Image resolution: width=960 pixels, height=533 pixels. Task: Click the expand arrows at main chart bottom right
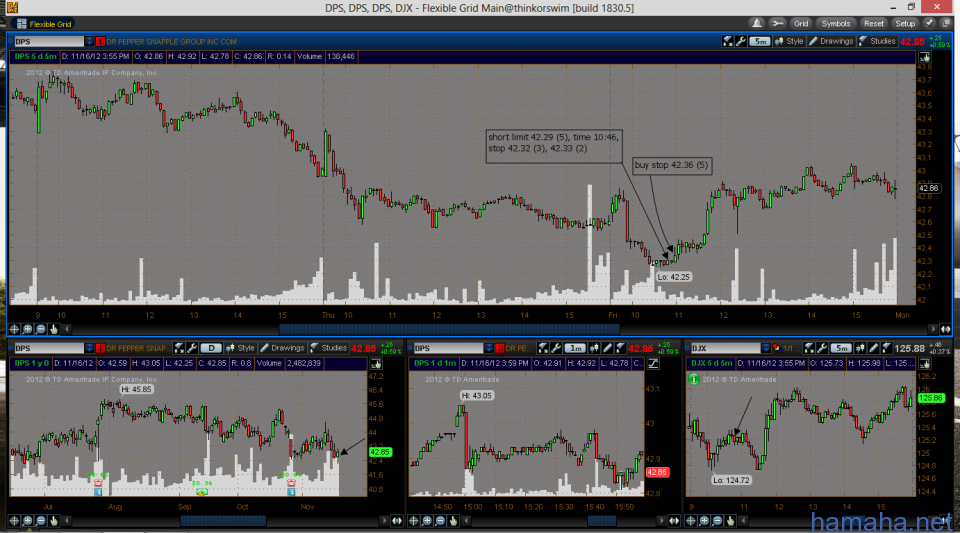pos(946,329)
